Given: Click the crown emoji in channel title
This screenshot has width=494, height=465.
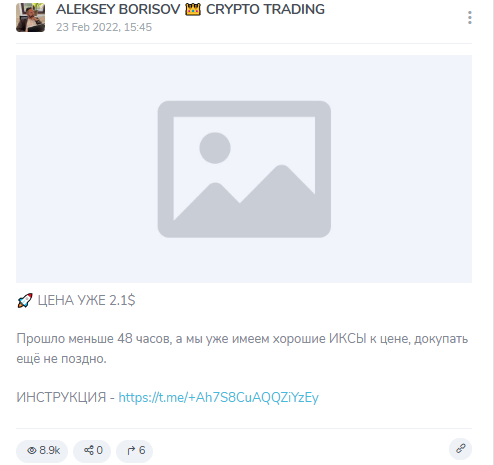Looking at the screenshot, I should pos(193,9).
